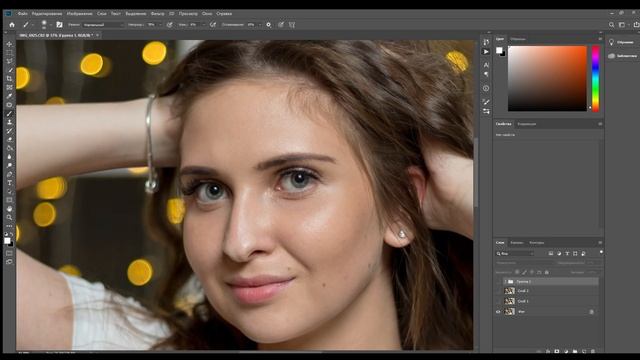Open the Color panel flyout menu
Image resolution: width=640 pixels, height=360 pixels.
point(600,39)
